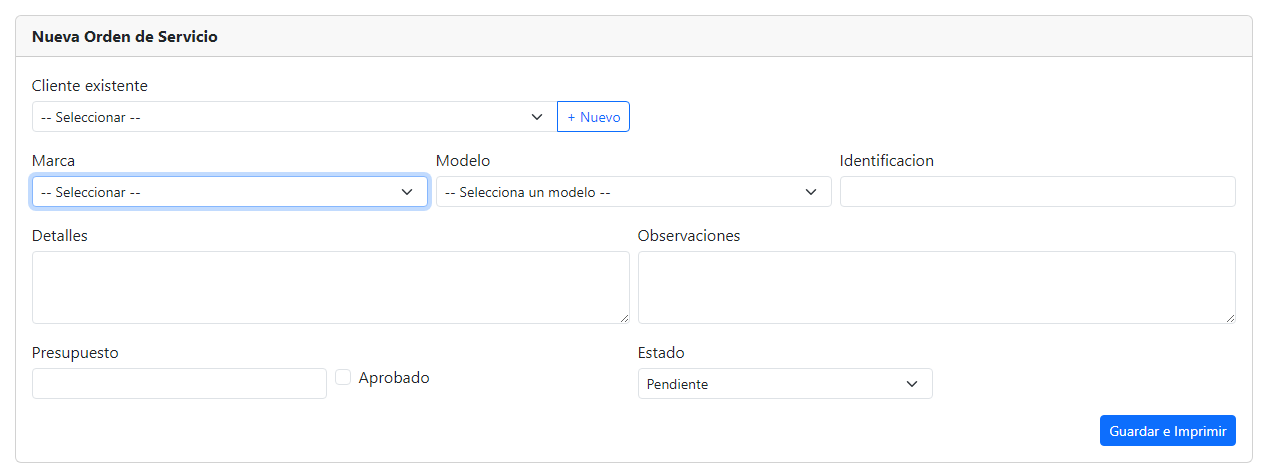
Task: Focus the Presupuesto input box
Action: coord(179,384)
